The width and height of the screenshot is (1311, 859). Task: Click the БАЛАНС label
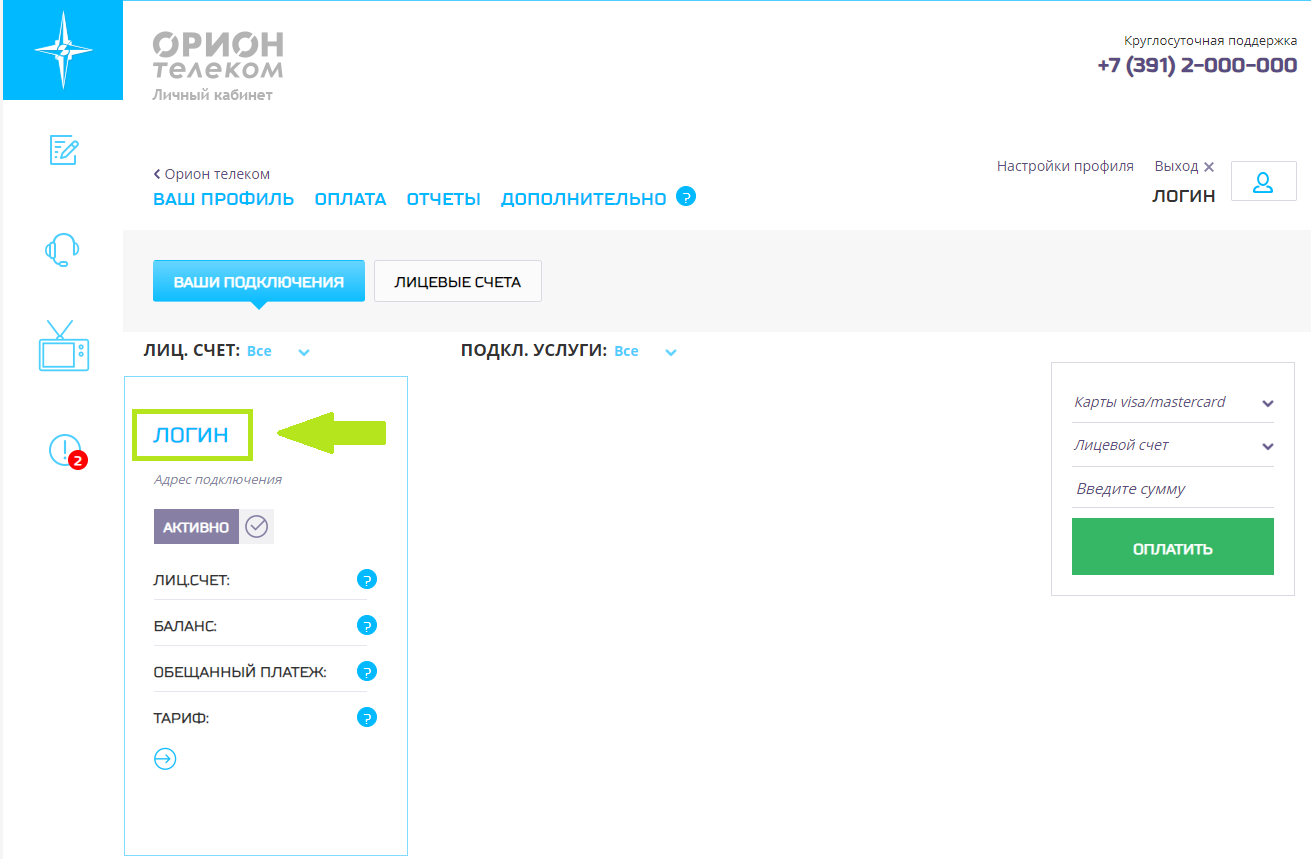(x=185, y=626)
